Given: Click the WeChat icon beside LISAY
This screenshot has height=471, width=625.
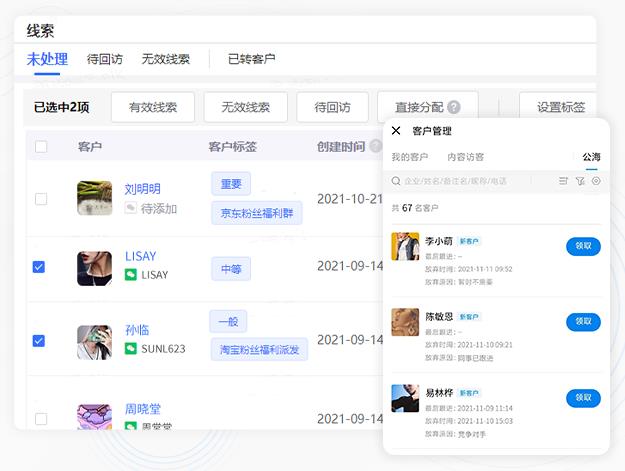Looking at the screenshot, I should coord(131,275).
